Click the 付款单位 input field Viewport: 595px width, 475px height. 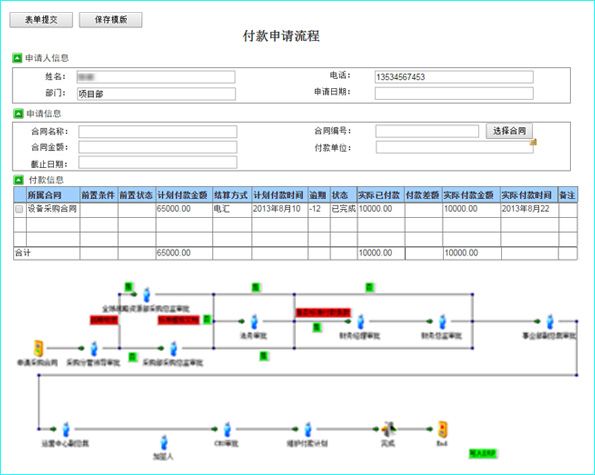point(455,147)
